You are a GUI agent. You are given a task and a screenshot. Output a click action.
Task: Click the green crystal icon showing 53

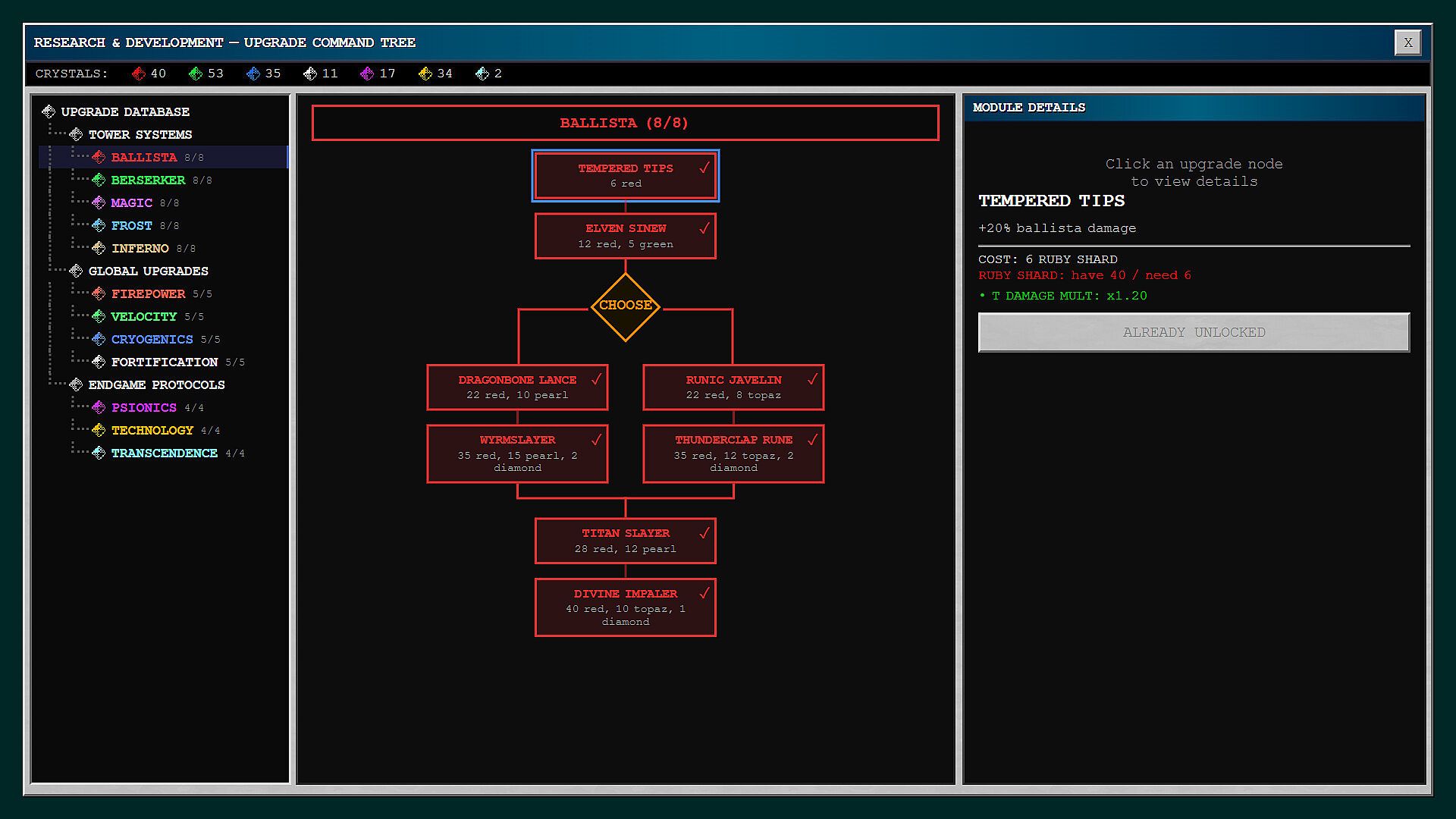coord(196,74)
